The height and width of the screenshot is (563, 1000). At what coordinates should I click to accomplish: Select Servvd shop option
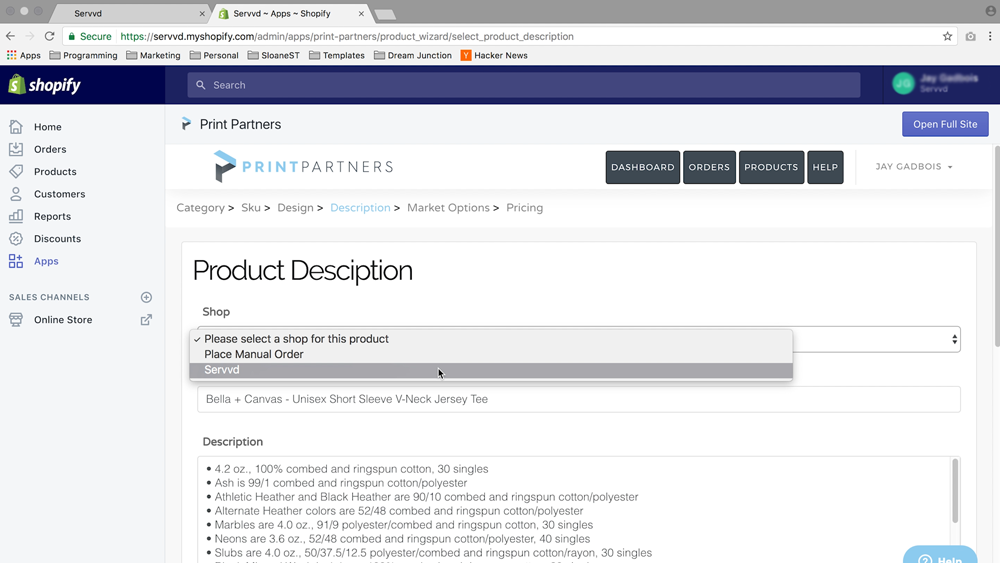[491, 370]
